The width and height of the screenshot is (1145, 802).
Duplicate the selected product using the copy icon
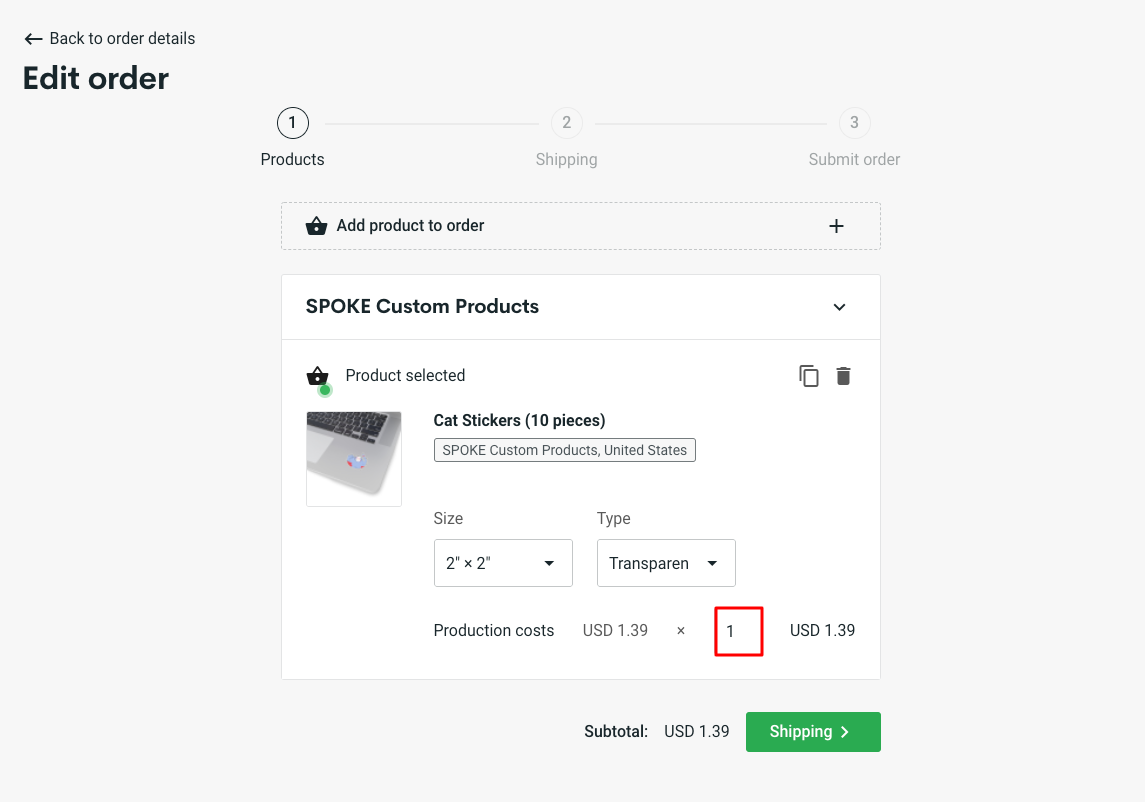click(x=808, y=375)
